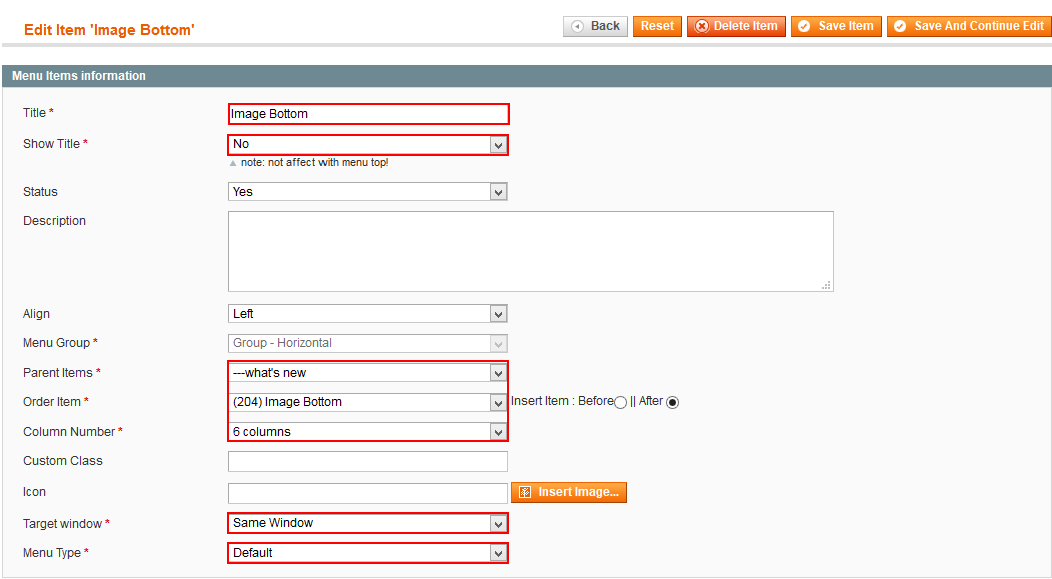Screen dimensions: 1052x579
Task: Expand the Column Number dropdown
Action: click(x=368, y=432)
